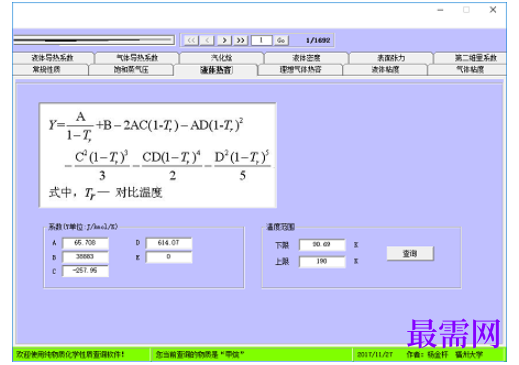Click the 2017/11/27 date in status bar
The width and height of the screenshot is (519, 365).
pos(375,354)
